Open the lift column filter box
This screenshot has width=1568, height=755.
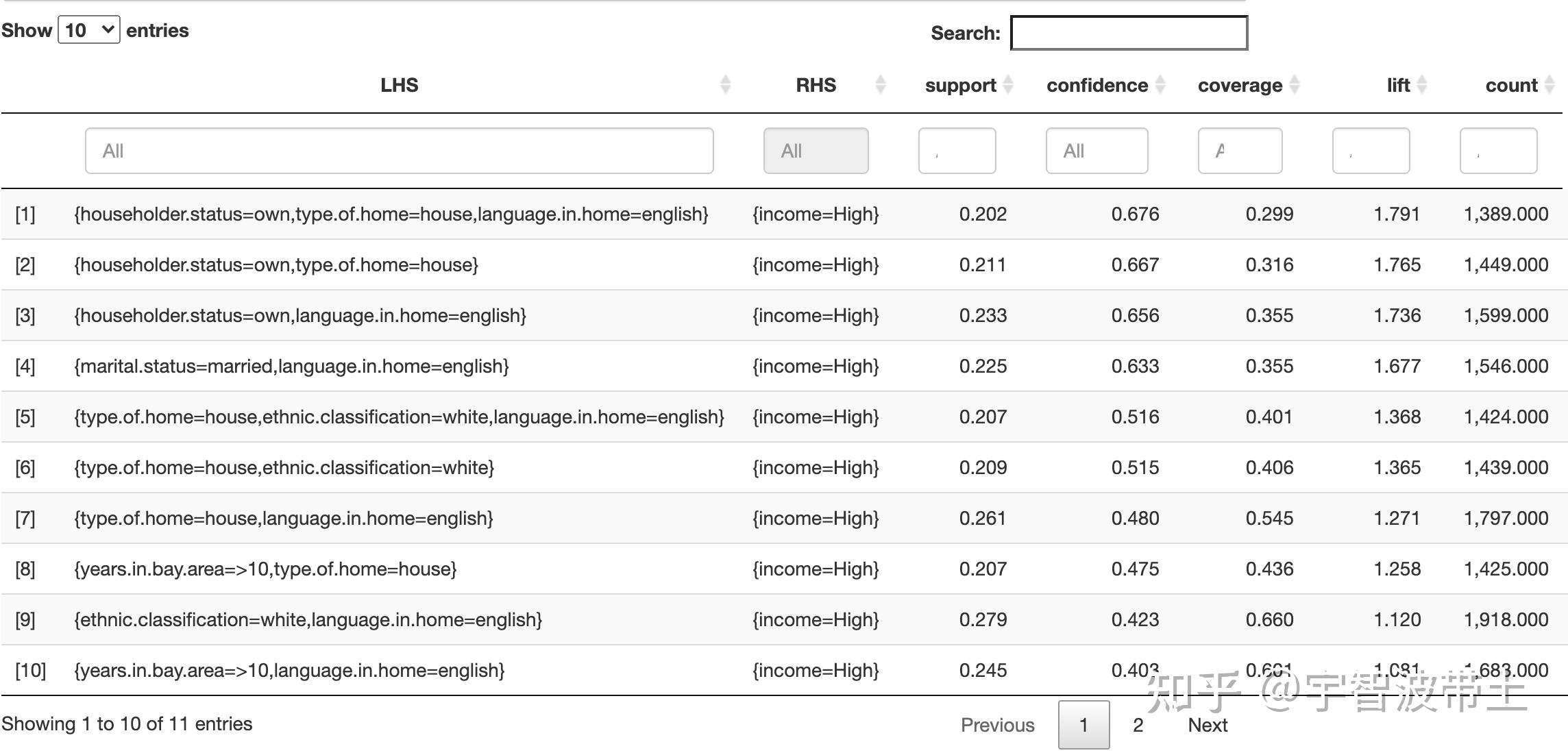coord(1371,151)
